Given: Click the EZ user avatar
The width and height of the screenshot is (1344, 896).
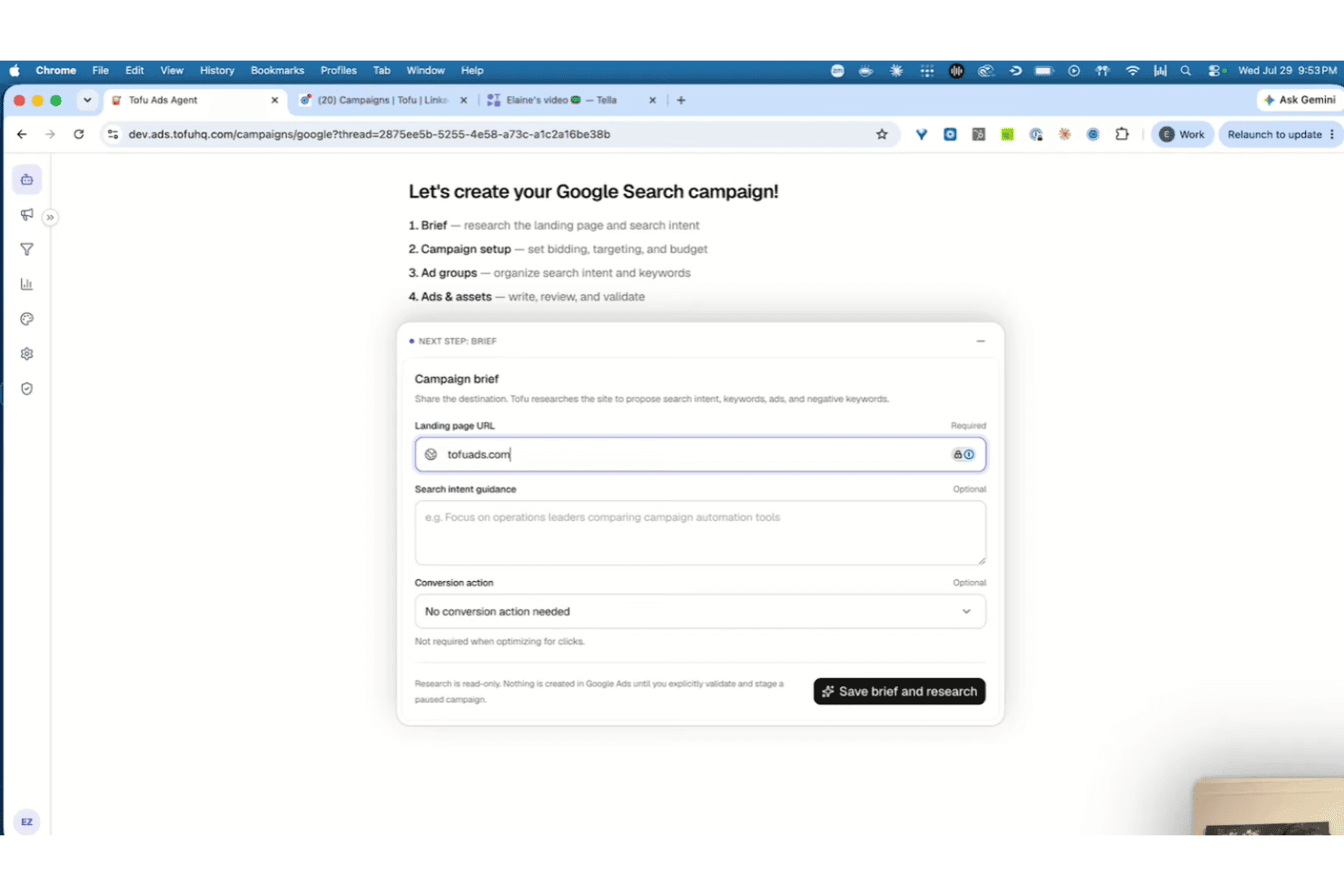Looking at the screenshot, I should pyautogui.click(x=27, y=822).
